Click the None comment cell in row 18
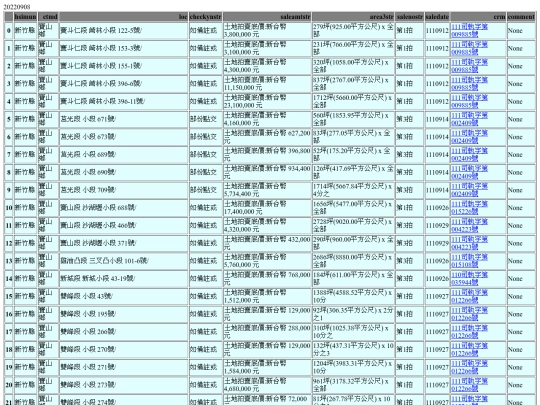This screenshot has height=405, width=540. [x=521, y=350]
